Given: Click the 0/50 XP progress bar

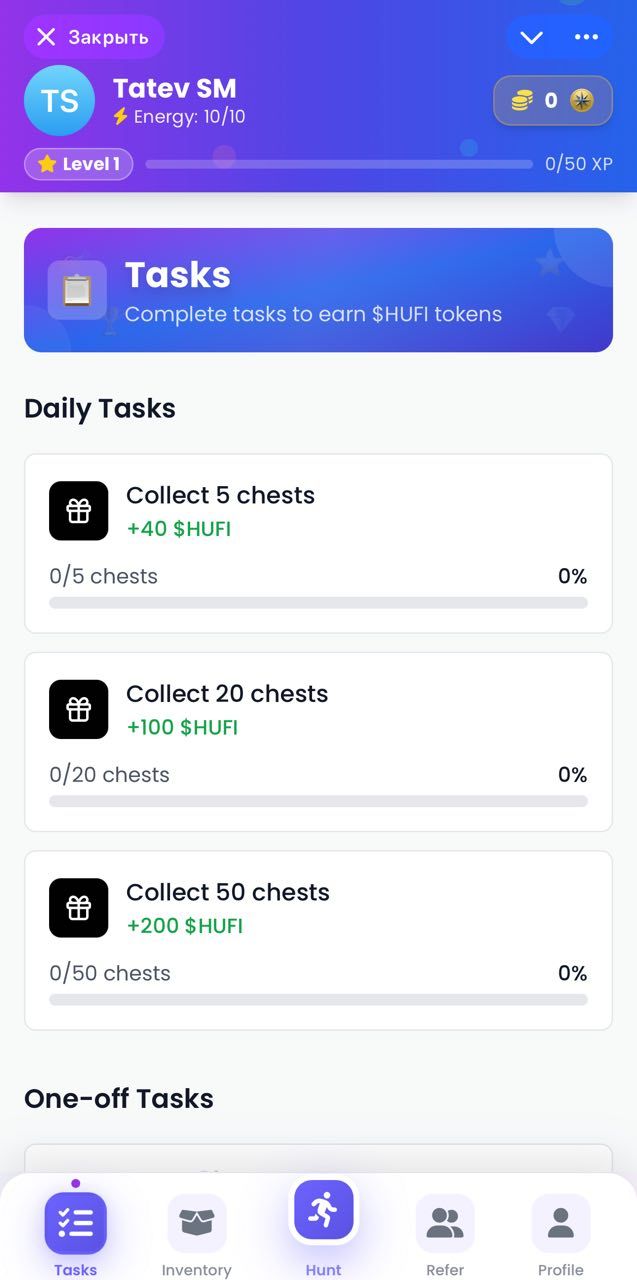Looking at the screenshot, I should click(x=340, y=163).
